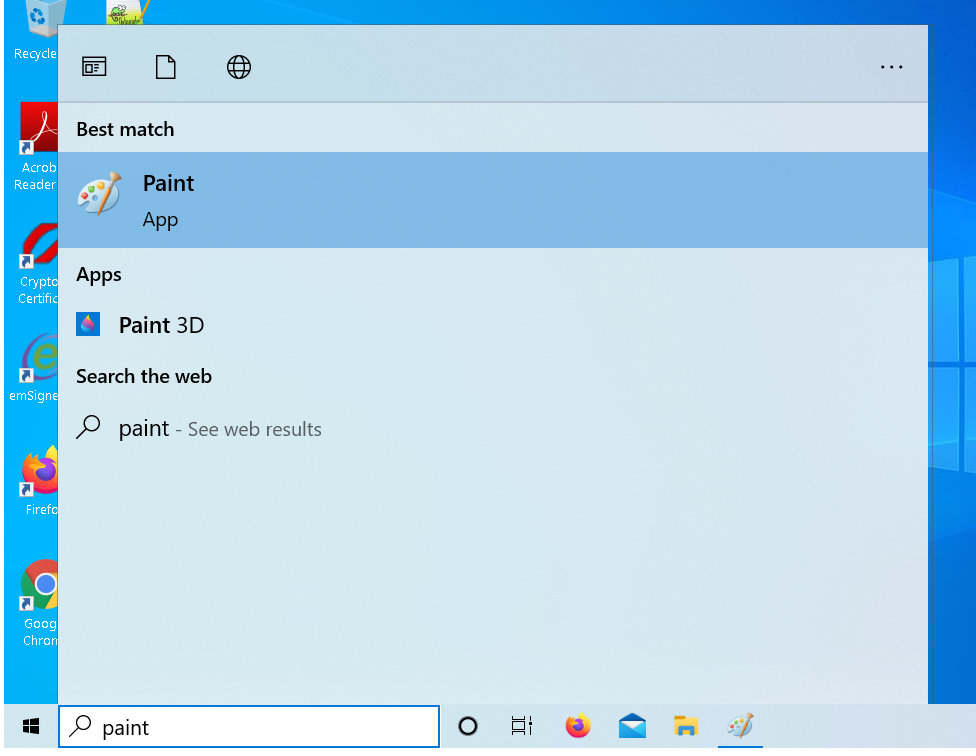Viewport: 976px width, 756px height.
Task: Open File Explorer from the taskbar
Action: point(686,727)
